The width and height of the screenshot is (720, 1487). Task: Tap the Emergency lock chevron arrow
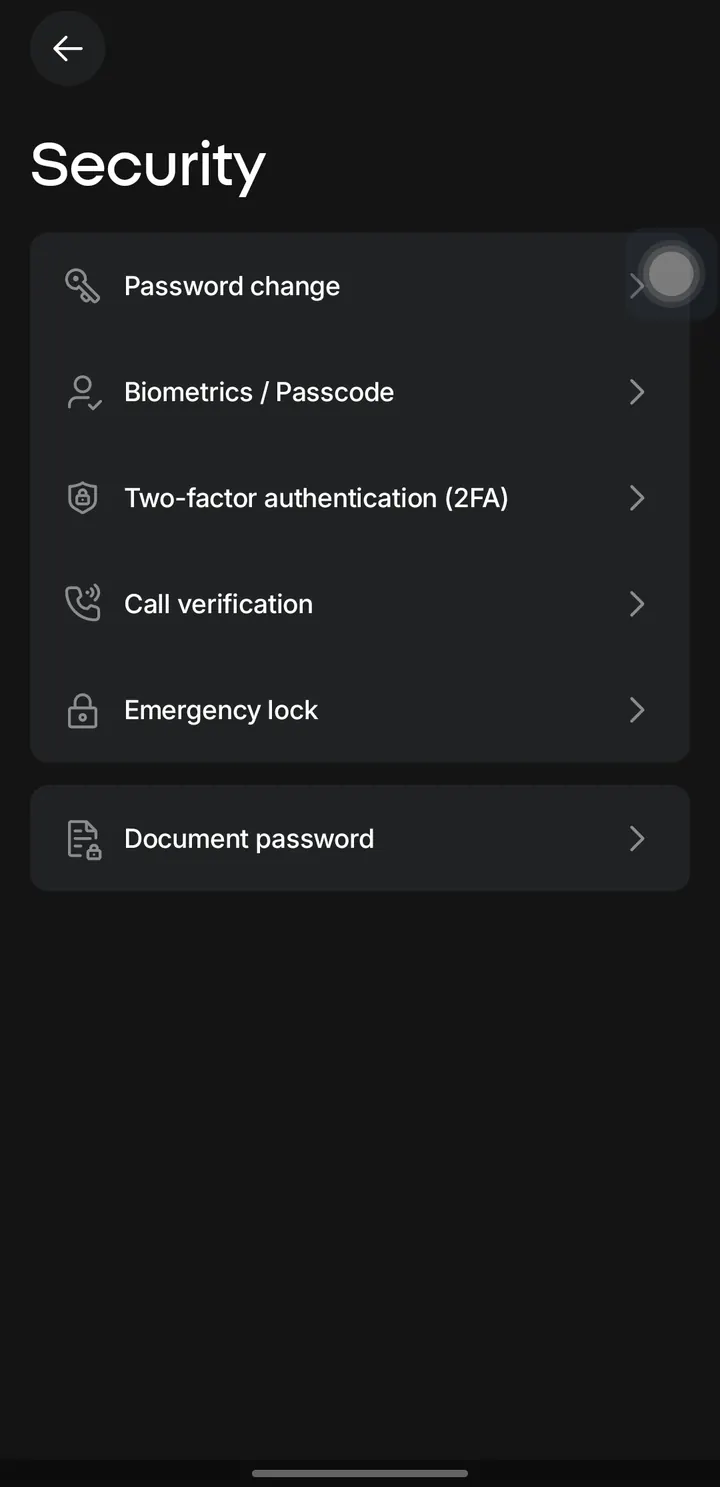tap(636, 710)
